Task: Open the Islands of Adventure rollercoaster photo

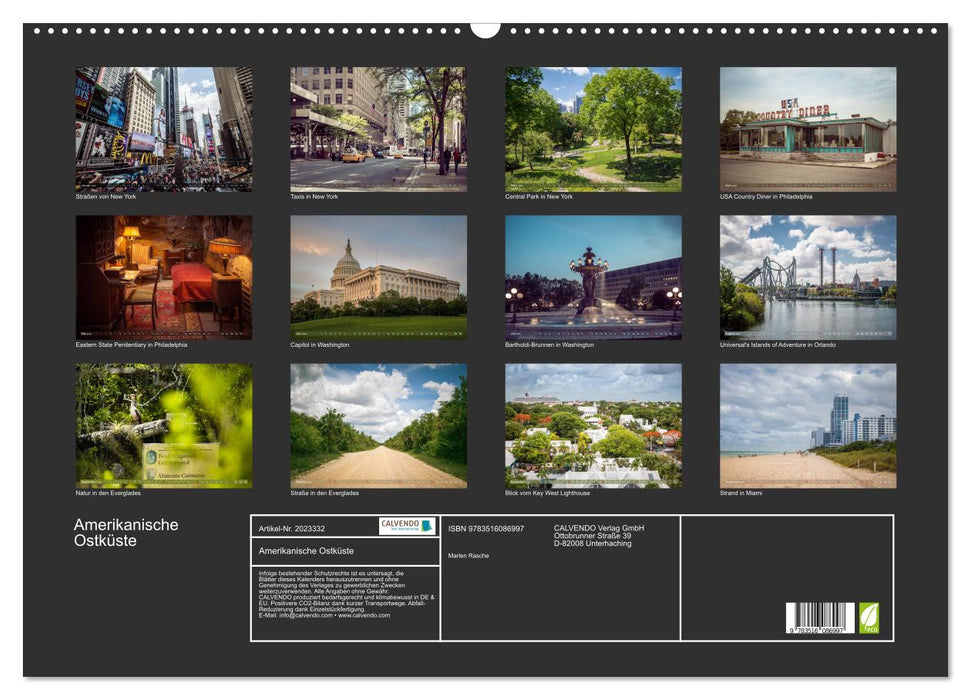Action: 808,277
